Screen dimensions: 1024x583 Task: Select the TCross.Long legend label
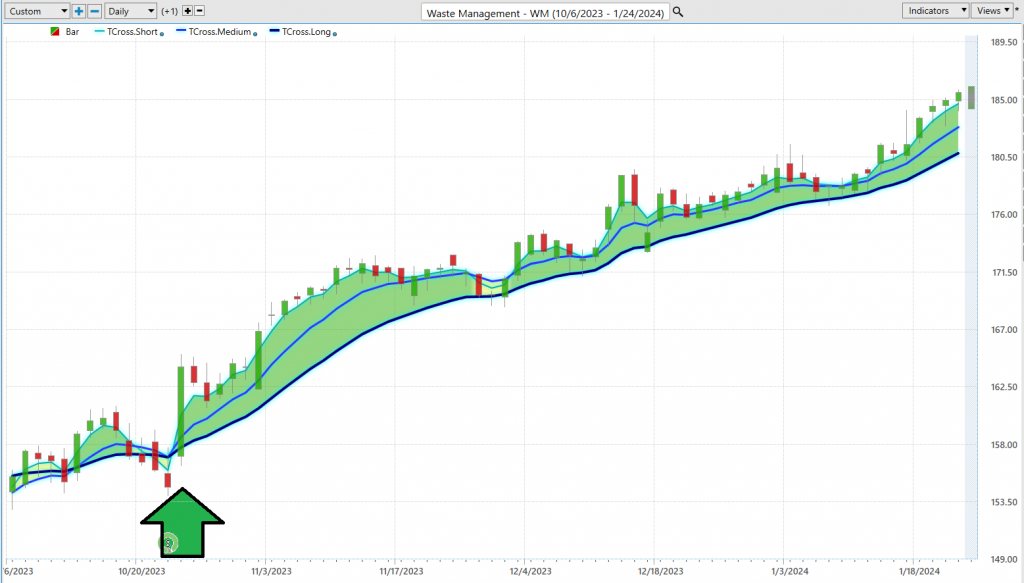[x=306, y=31]
